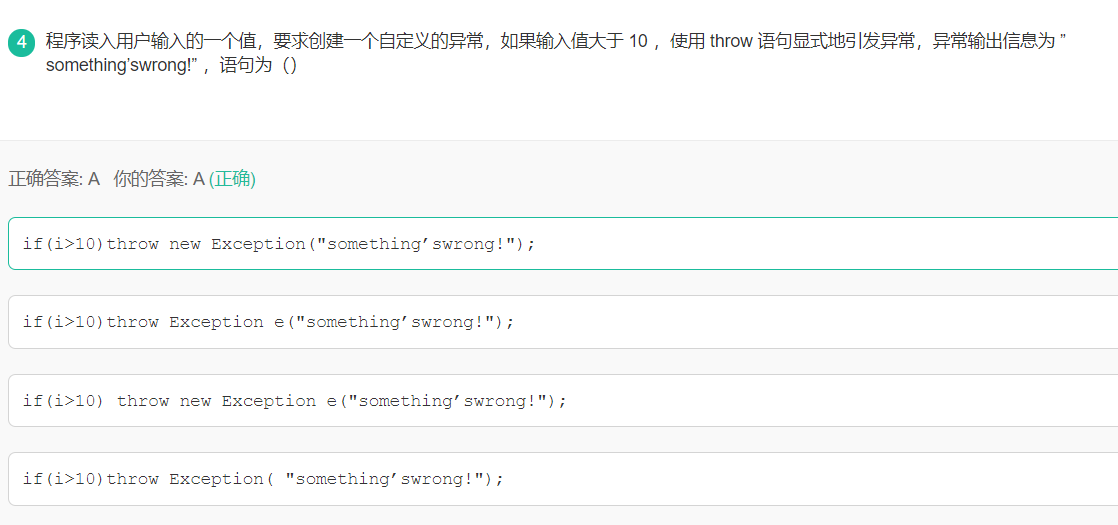The width and height of the screenshot is (1118, 525).
Task: Click the green 正确 result label
Action: [x=232, y=179]
